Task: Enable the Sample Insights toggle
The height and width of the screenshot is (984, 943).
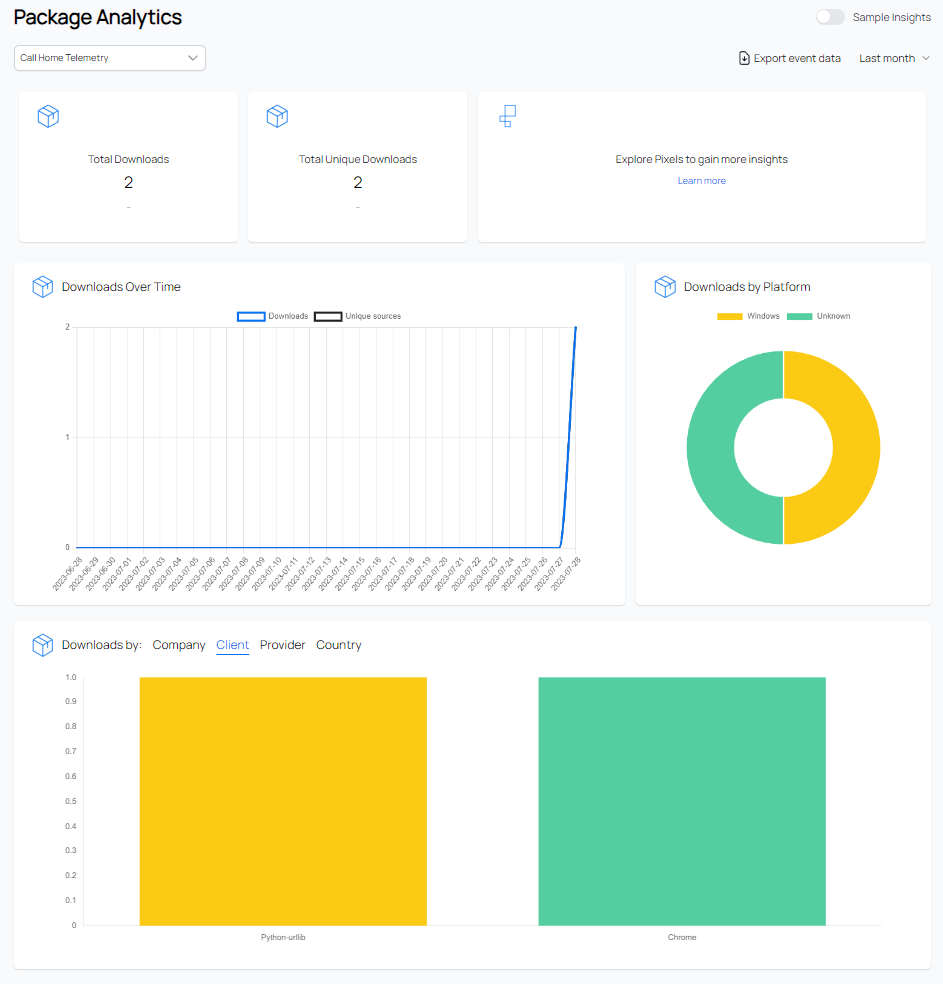Action: [830, 17]
